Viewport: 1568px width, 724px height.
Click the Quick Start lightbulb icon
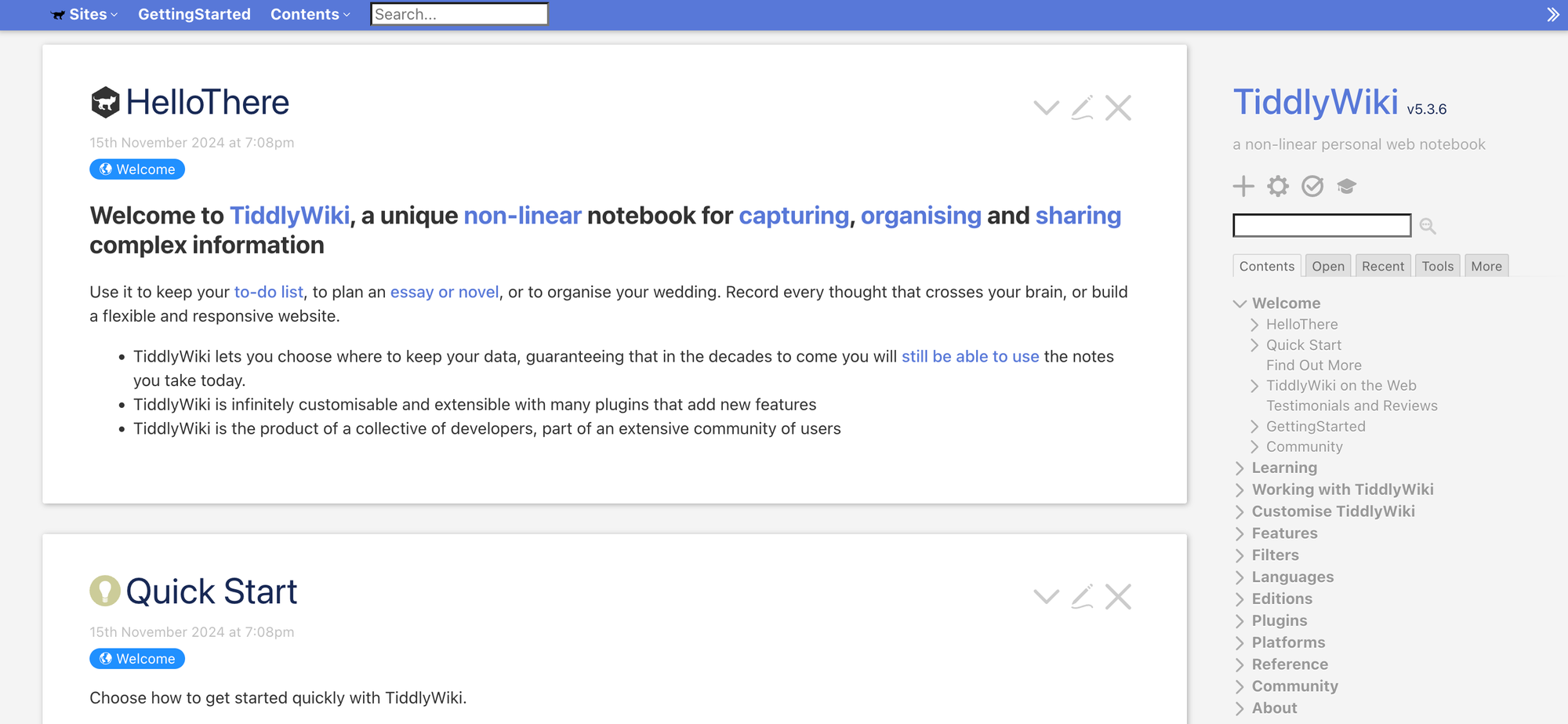tap(105, 591)
